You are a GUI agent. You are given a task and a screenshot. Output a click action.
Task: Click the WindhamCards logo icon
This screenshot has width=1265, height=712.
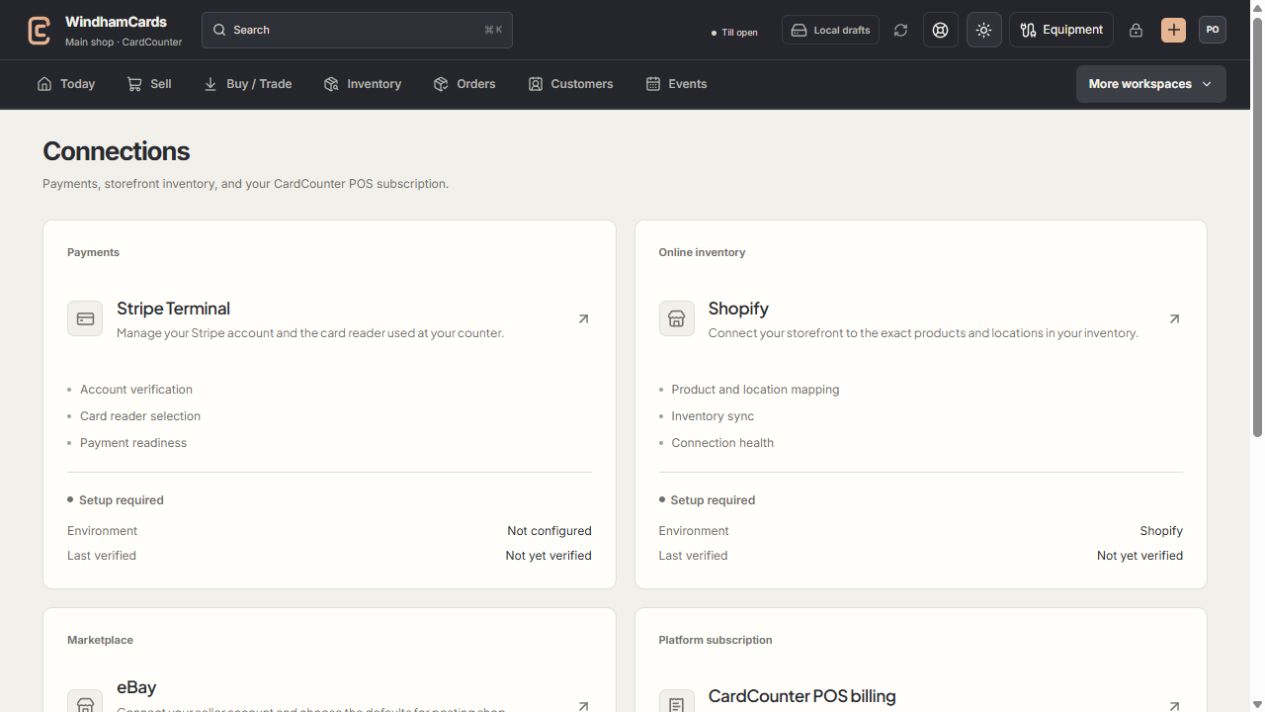pyautogui.click(x=39, y=30)
